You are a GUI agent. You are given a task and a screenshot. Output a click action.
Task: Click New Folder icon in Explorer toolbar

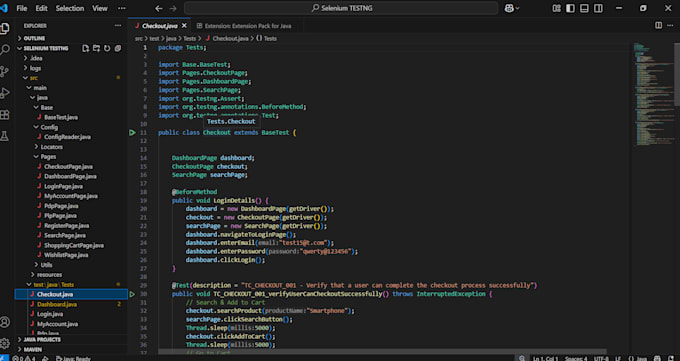pyautogui.click(x=96, y=48)
